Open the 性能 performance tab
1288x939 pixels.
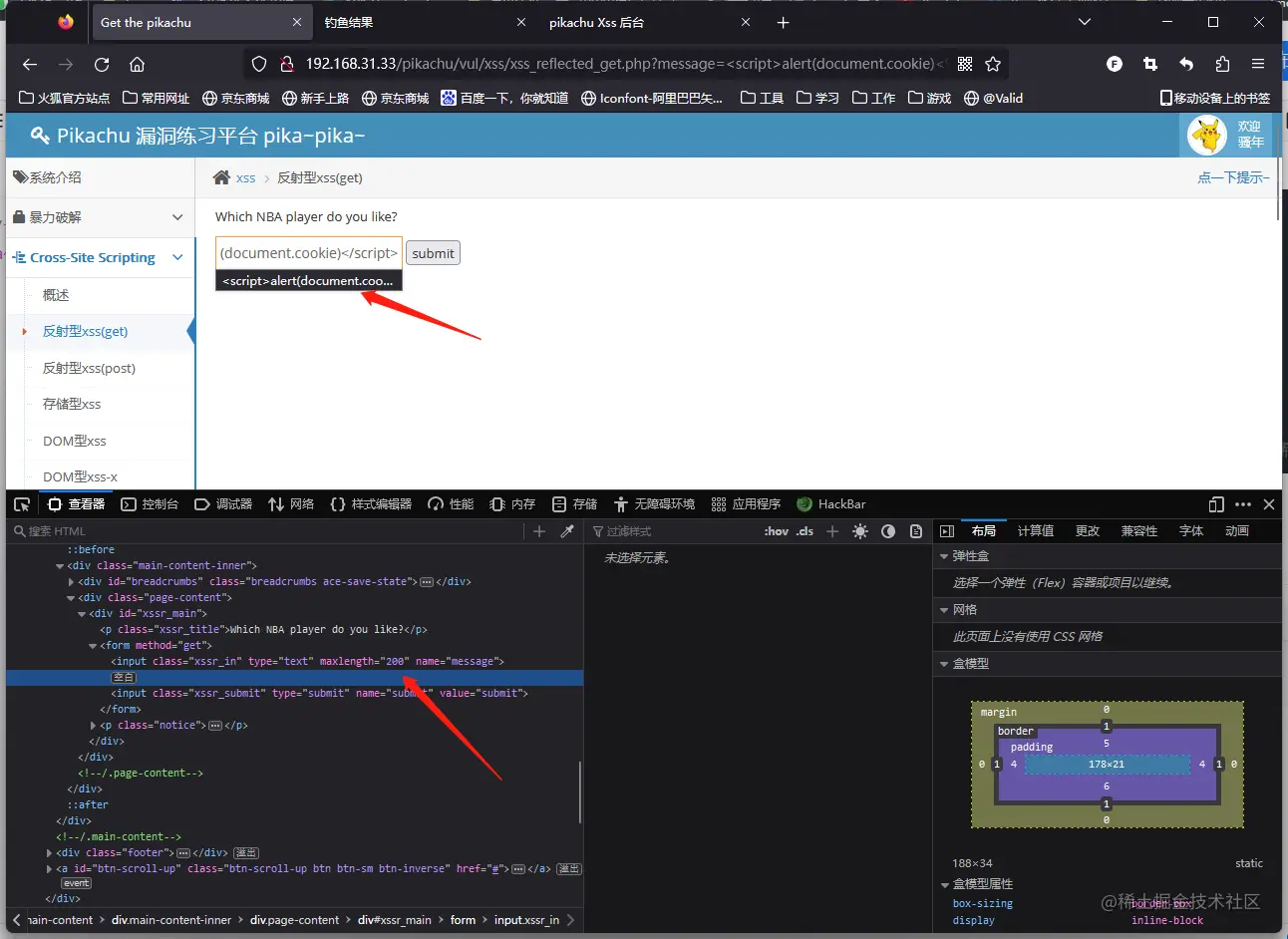tap(451, 504)
